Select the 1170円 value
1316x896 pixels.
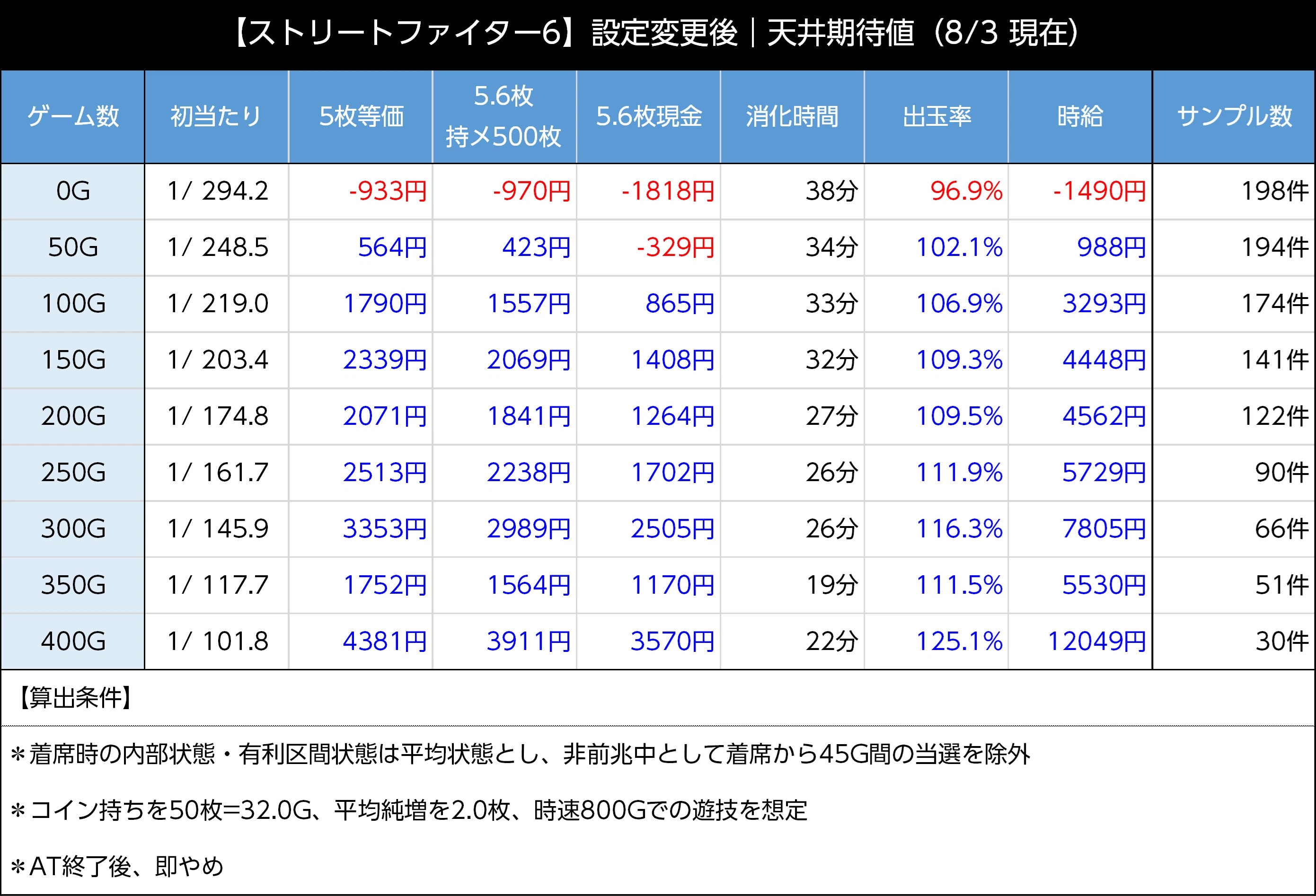pyautogui.click(x=673, y=585)
